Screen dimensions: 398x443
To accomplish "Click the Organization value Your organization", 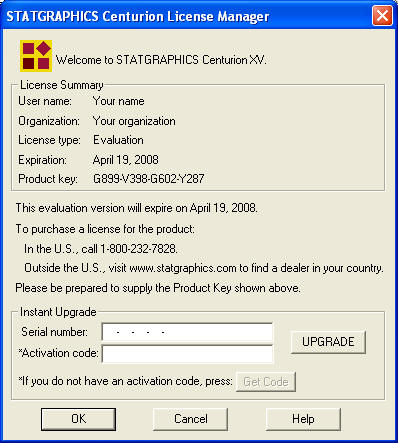I will (134, 121).
